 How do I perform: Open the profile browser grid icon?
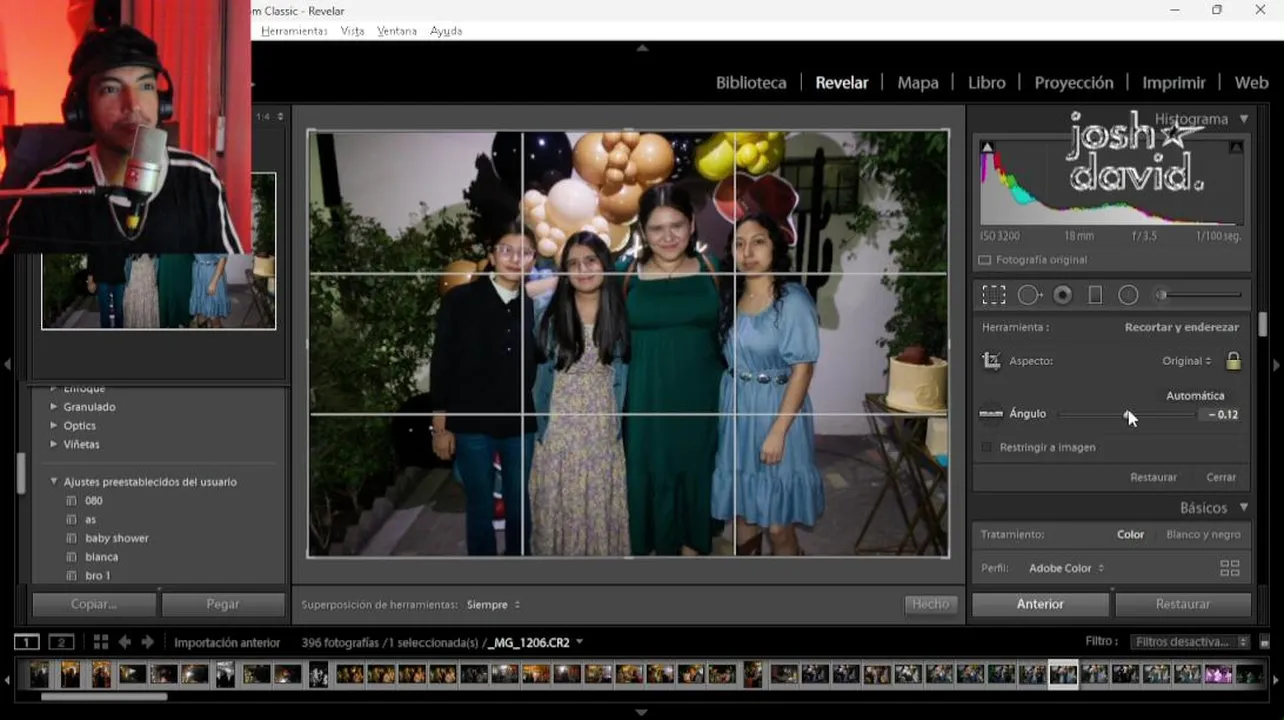(x=1230, y=568)
